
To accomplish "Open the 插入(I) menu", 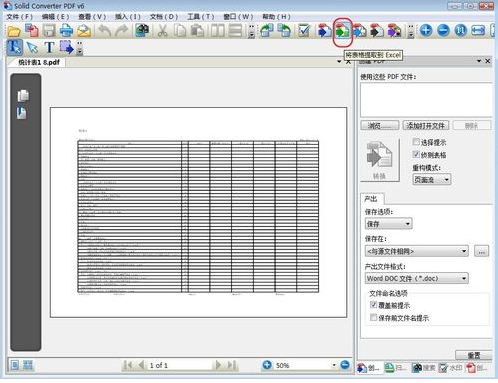I will click(x=128, y=17).
